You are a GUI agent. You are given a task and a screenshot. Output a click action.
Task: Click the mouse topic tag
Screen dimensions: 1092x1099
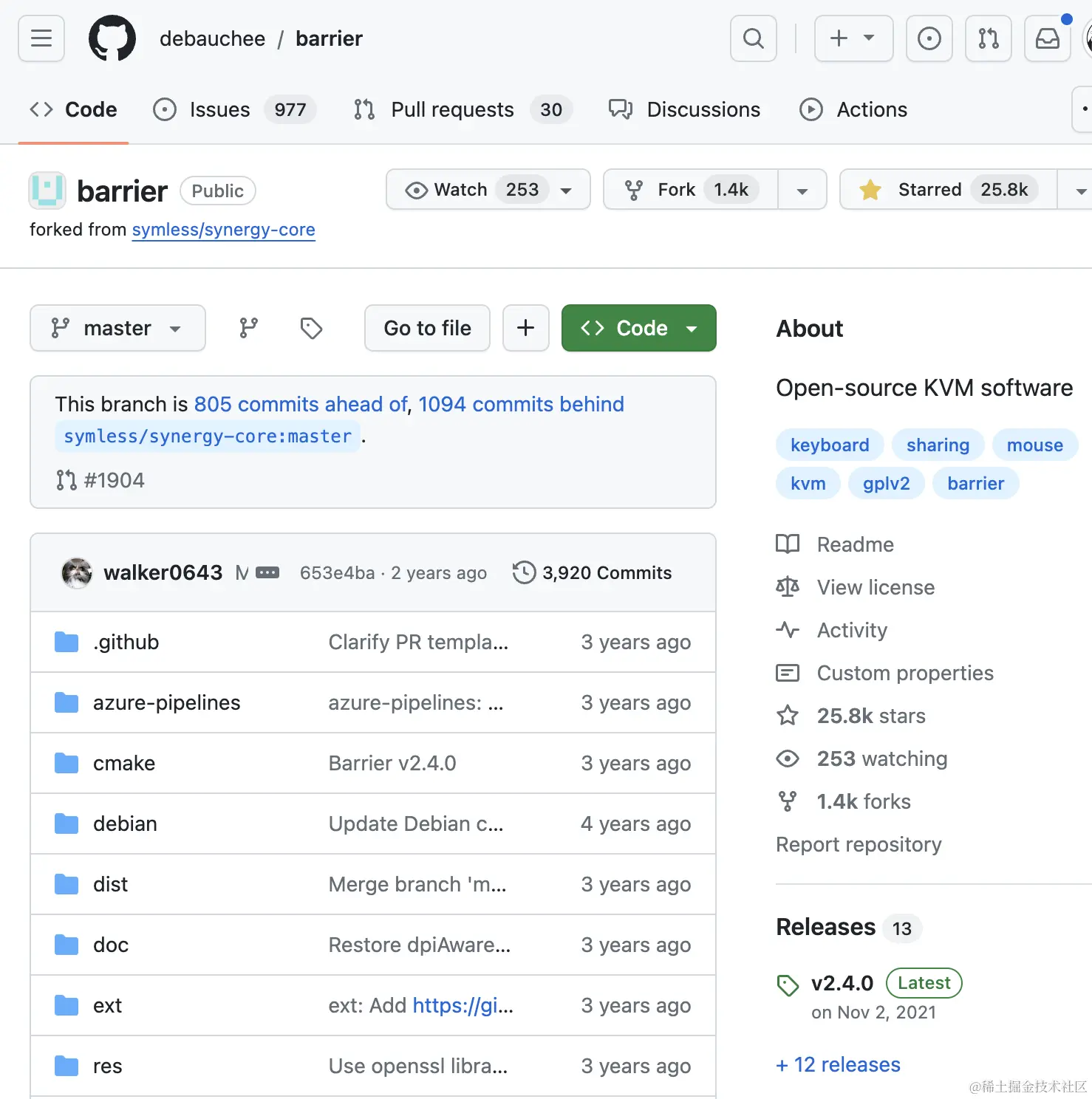[x=1035, y=445]
